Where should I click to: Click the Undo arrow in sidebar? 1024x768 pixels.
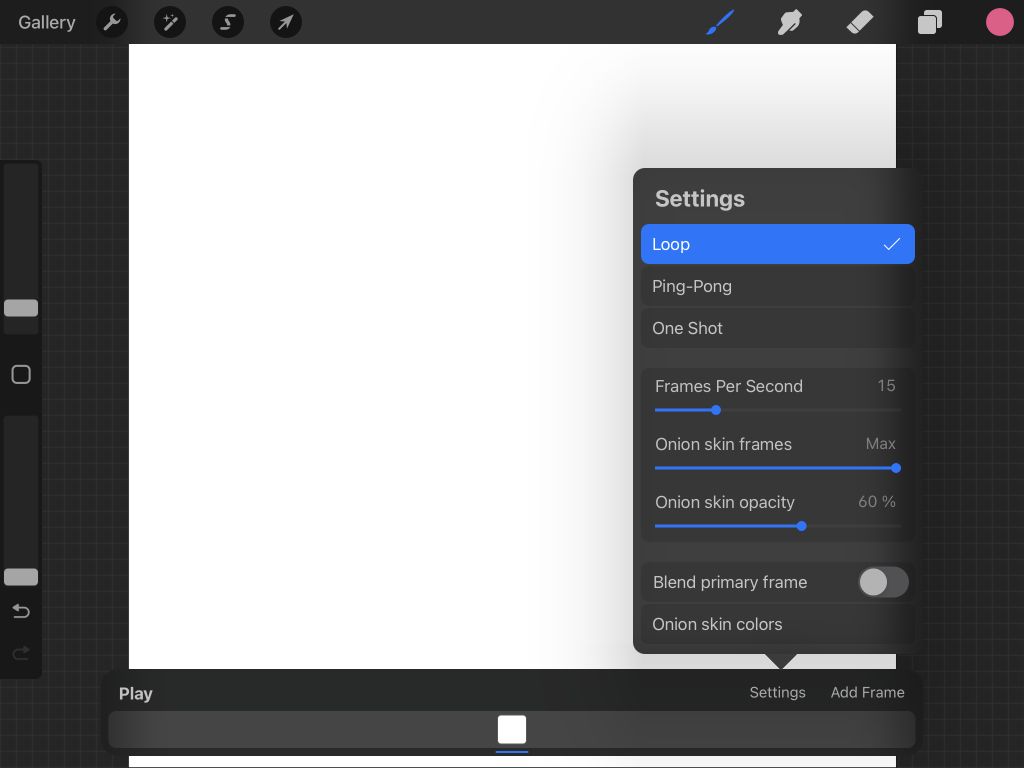coord(21,612)
